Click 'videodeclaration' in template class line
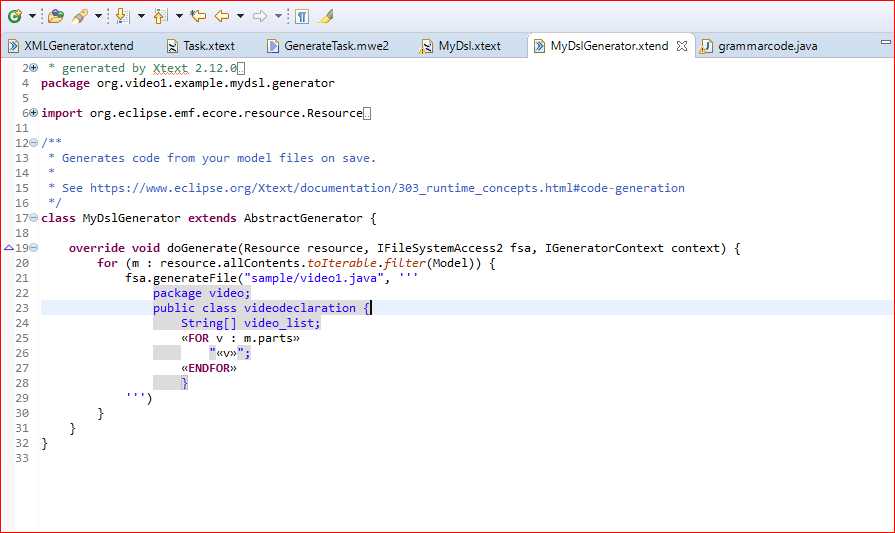 (300, 308)
